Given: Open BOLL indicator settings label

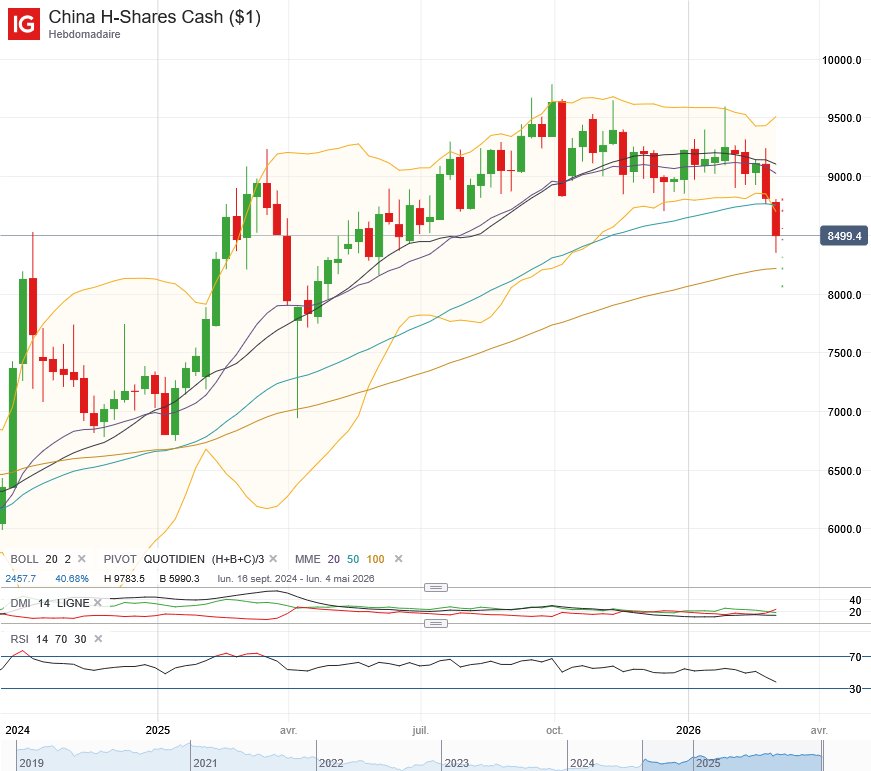Looking at the screenshot, I should point(41,559).
